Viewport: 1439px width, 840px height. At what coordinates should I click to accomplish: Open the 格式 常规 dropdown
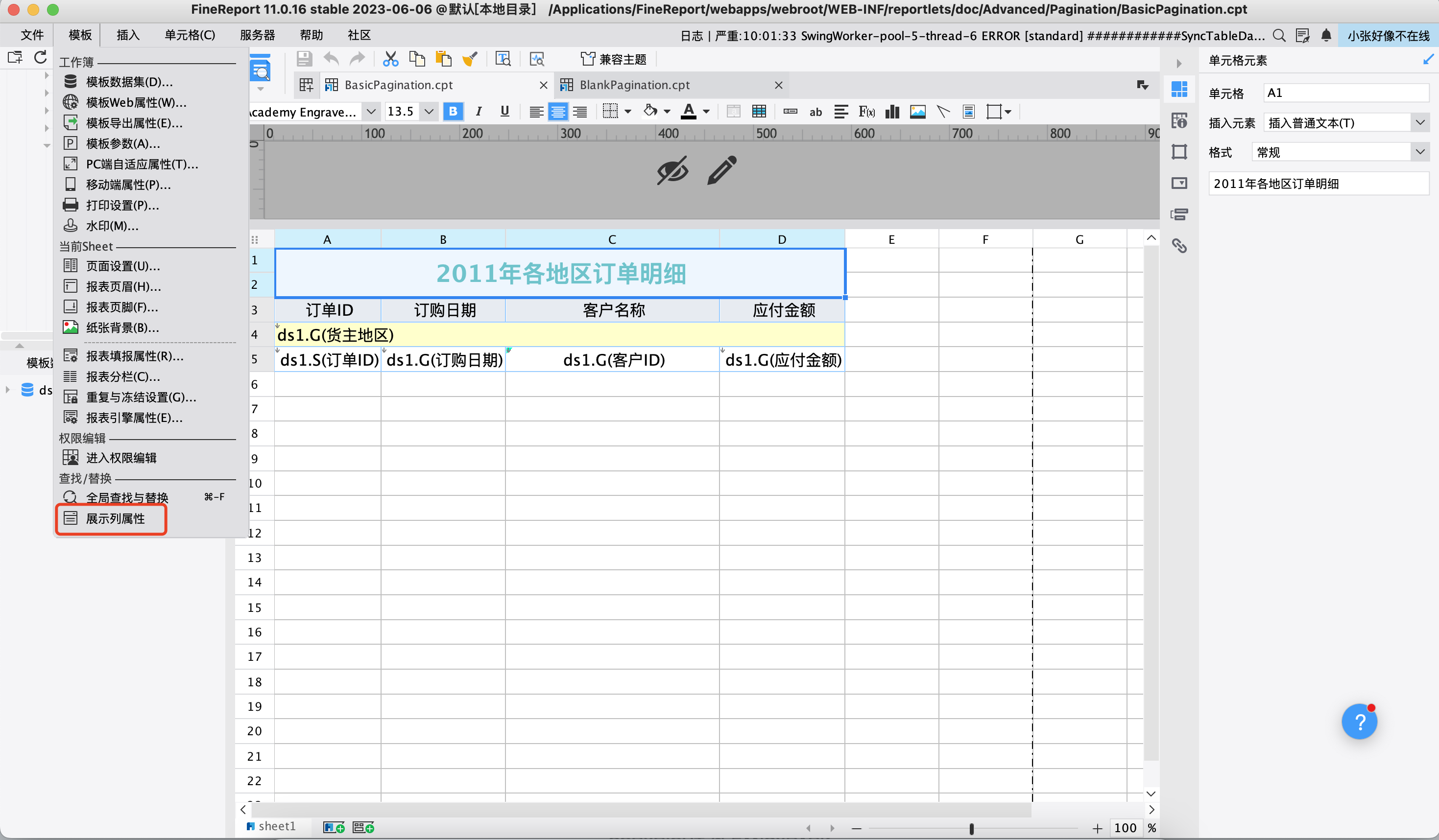click(x=1419, y=152)
